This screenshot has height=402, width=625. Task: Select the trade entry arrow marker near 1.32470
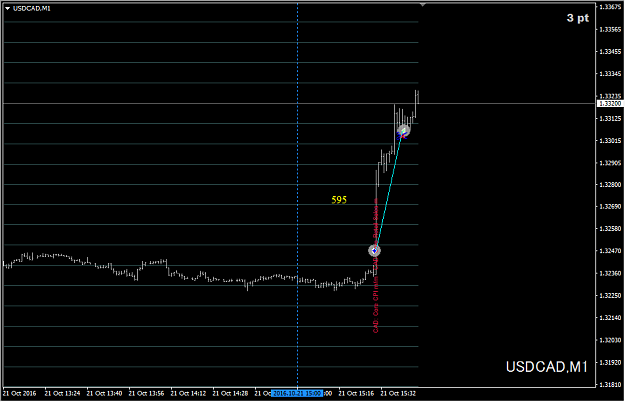(x=374, y=251)
